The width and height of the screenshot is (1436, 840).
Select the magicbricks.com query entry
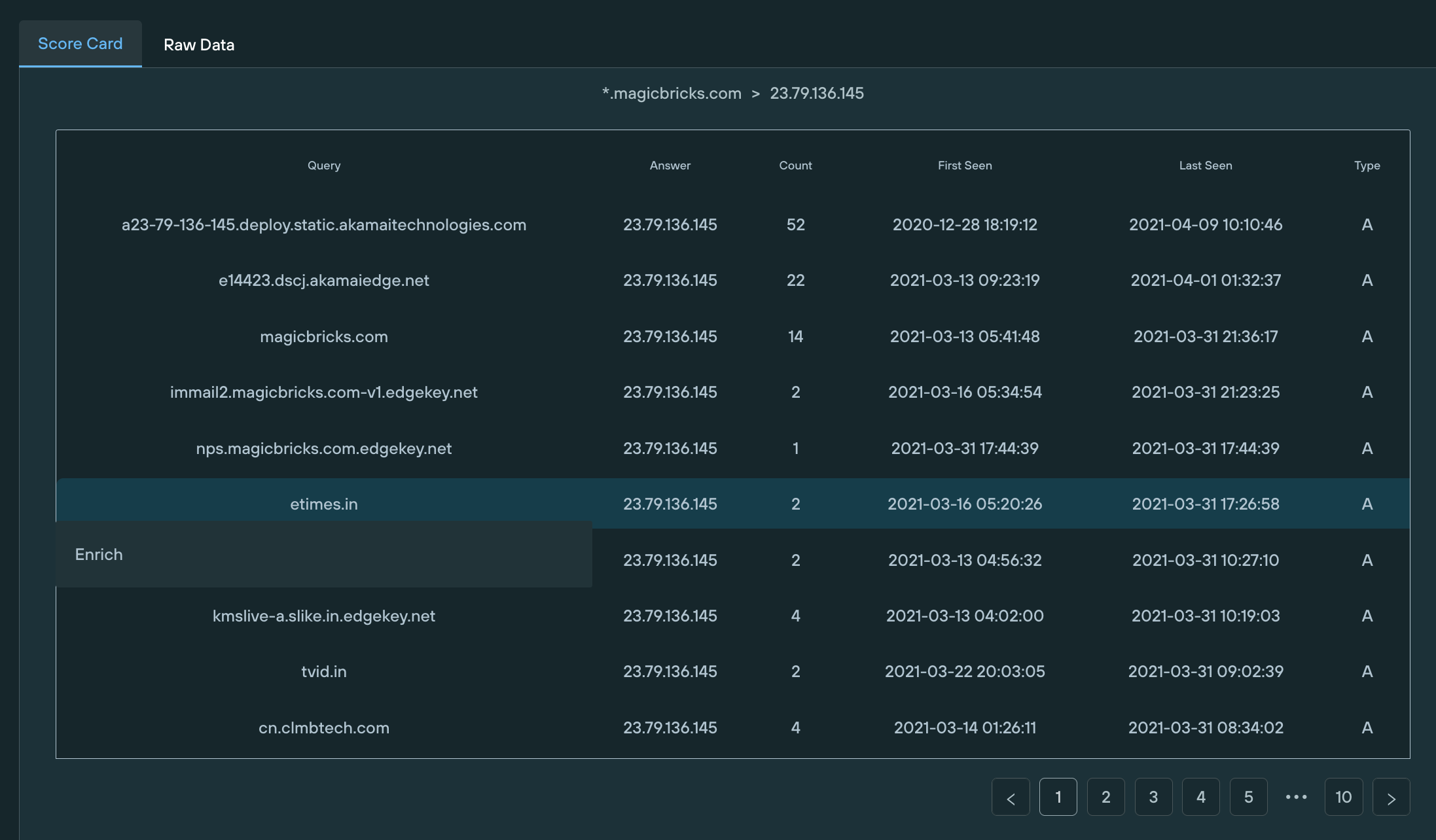[x=324, y=337]
